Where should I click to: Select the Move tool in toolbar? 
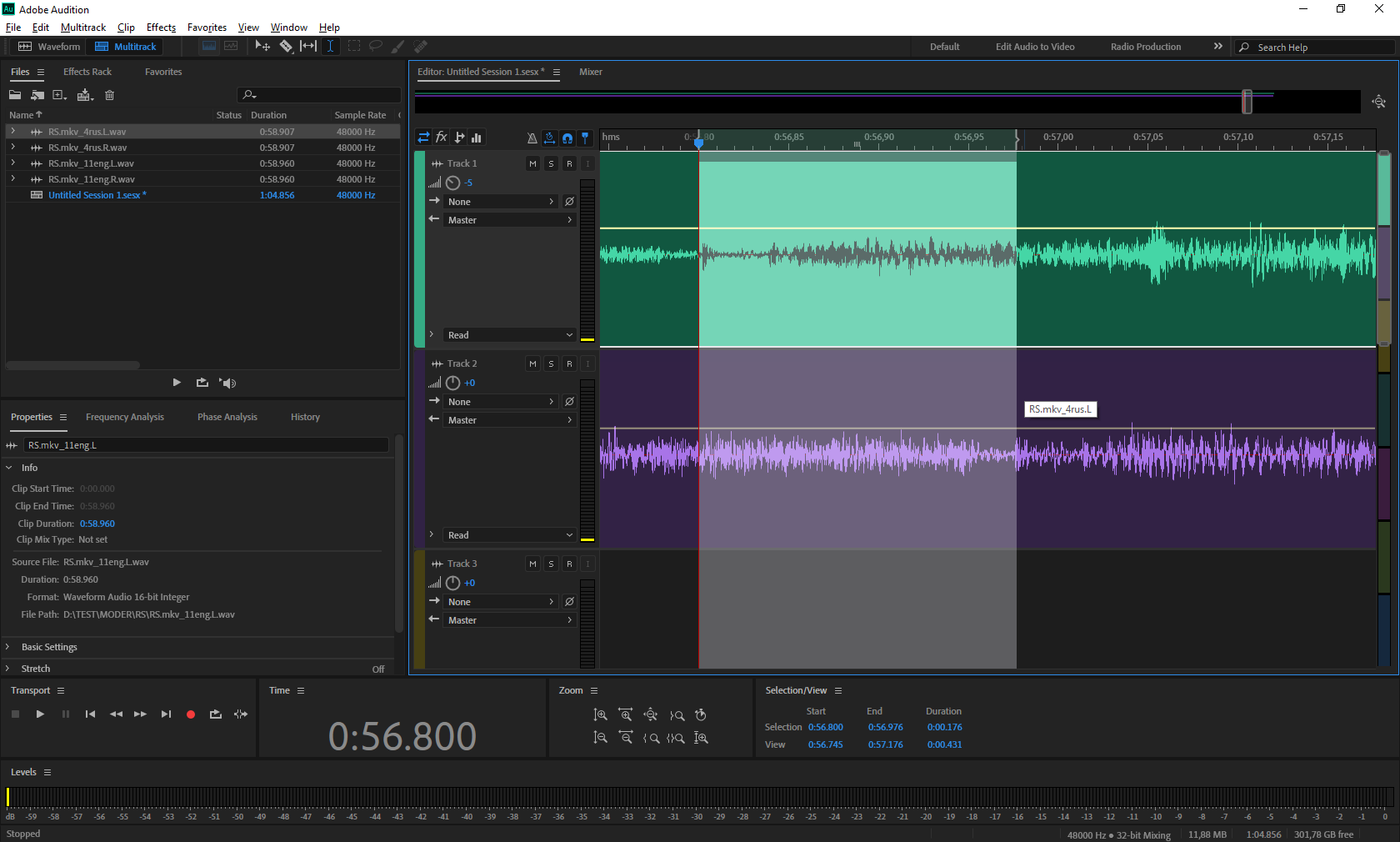262,47
